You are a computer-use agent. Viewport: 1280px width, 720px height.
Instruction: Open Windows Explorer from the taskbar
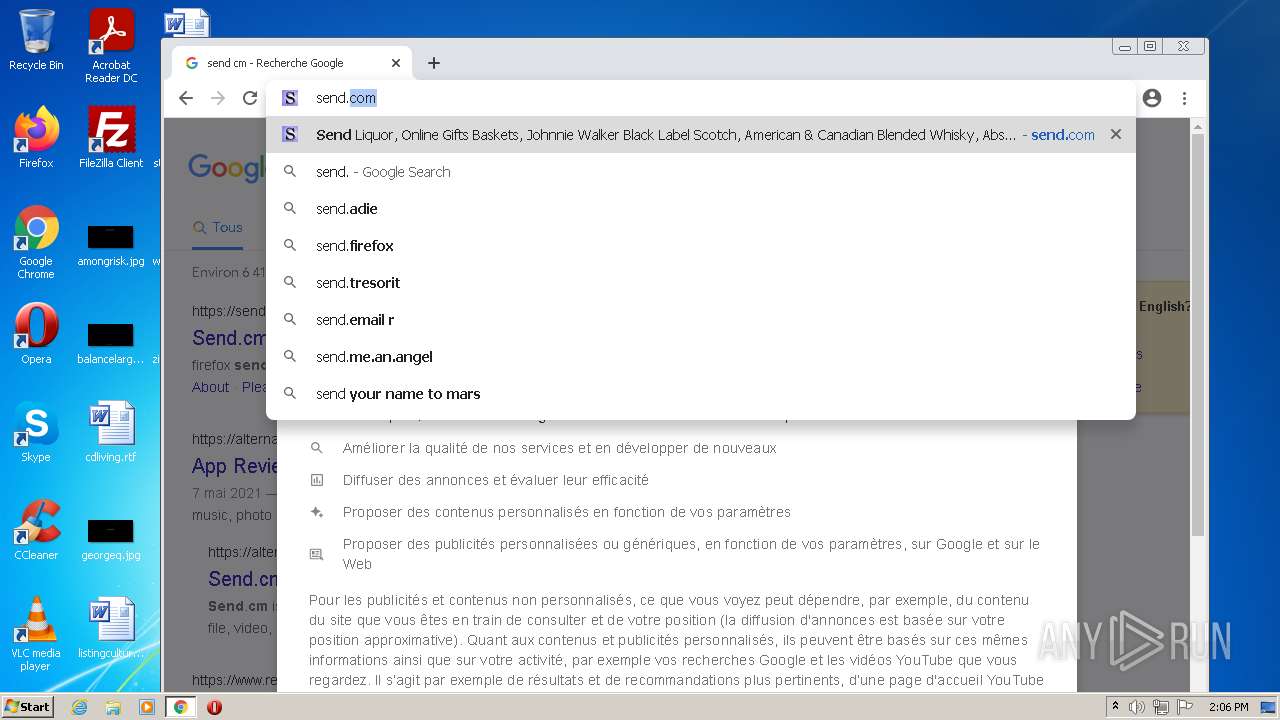tap(113, 707)
